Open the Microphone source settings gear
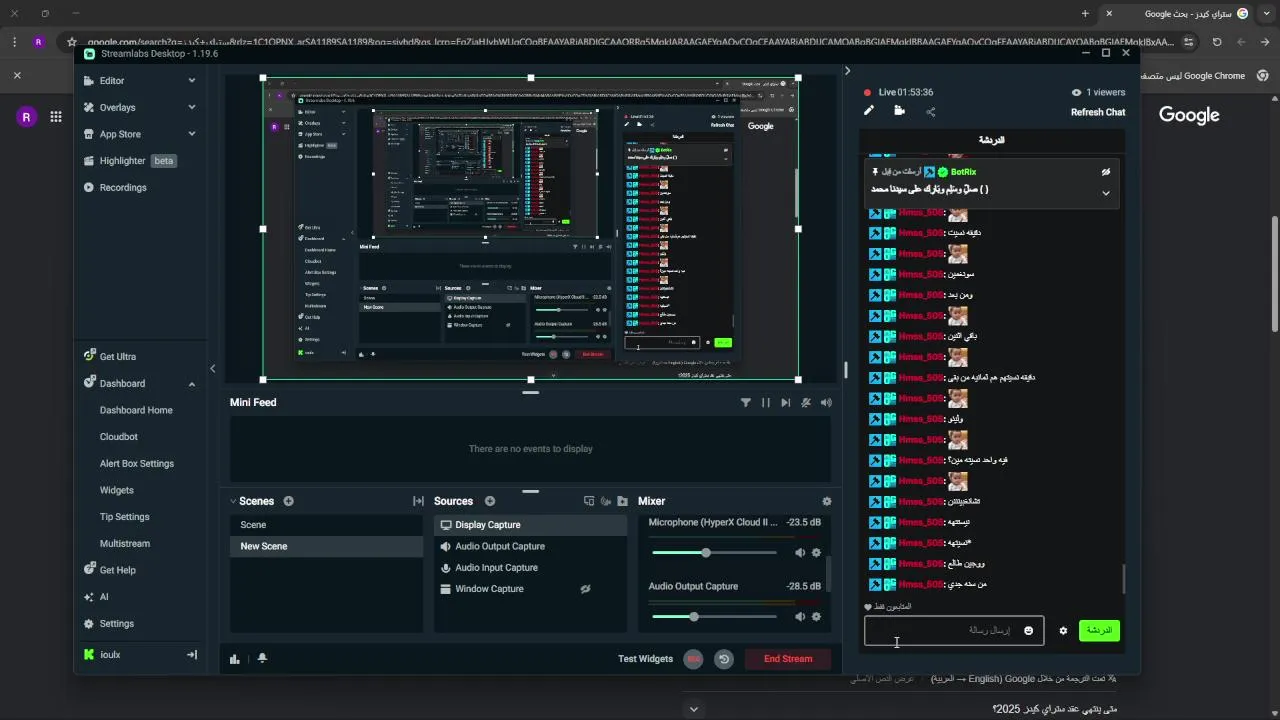1280x720 pixels. (816, 553)
